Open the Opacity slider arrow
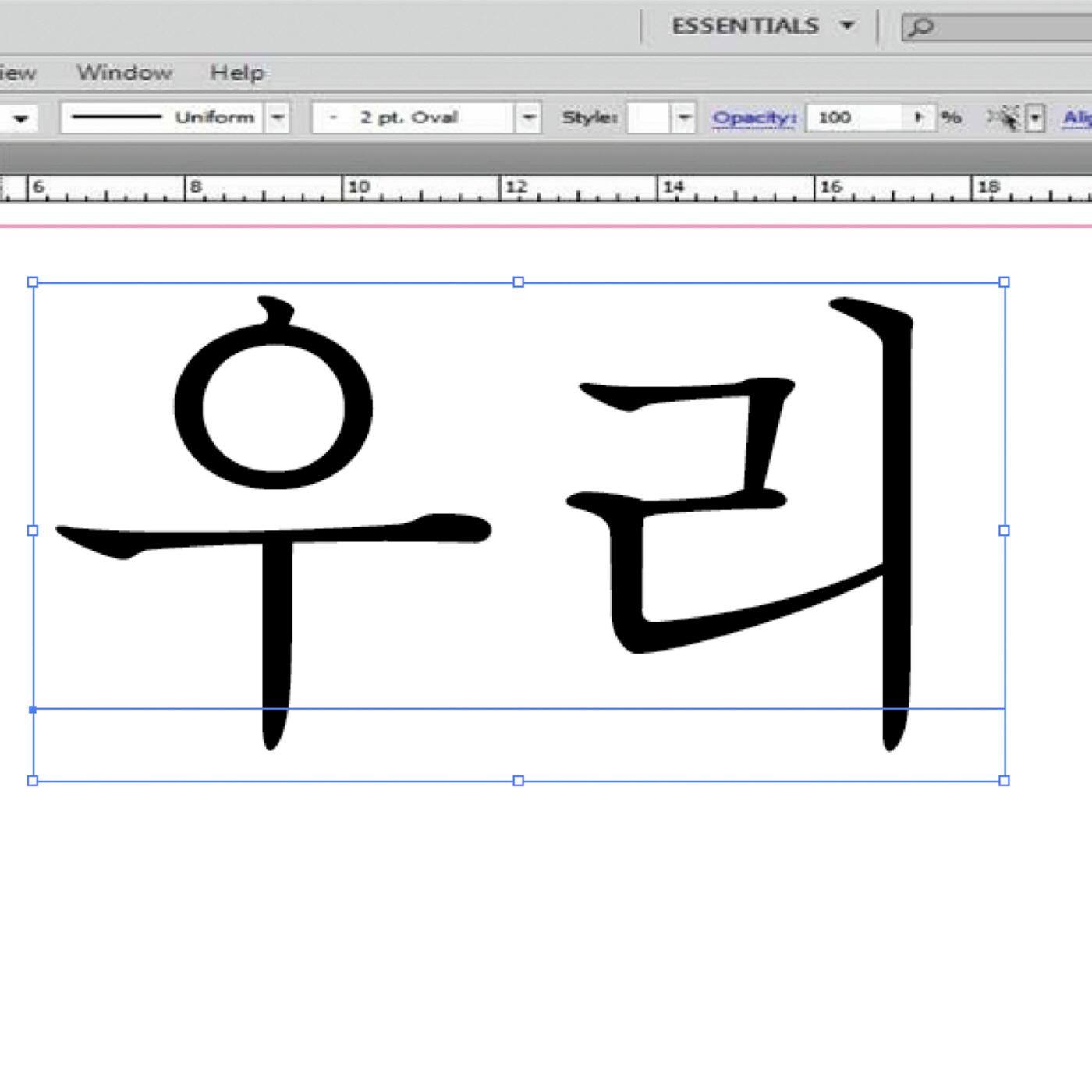 pos(919,118)
